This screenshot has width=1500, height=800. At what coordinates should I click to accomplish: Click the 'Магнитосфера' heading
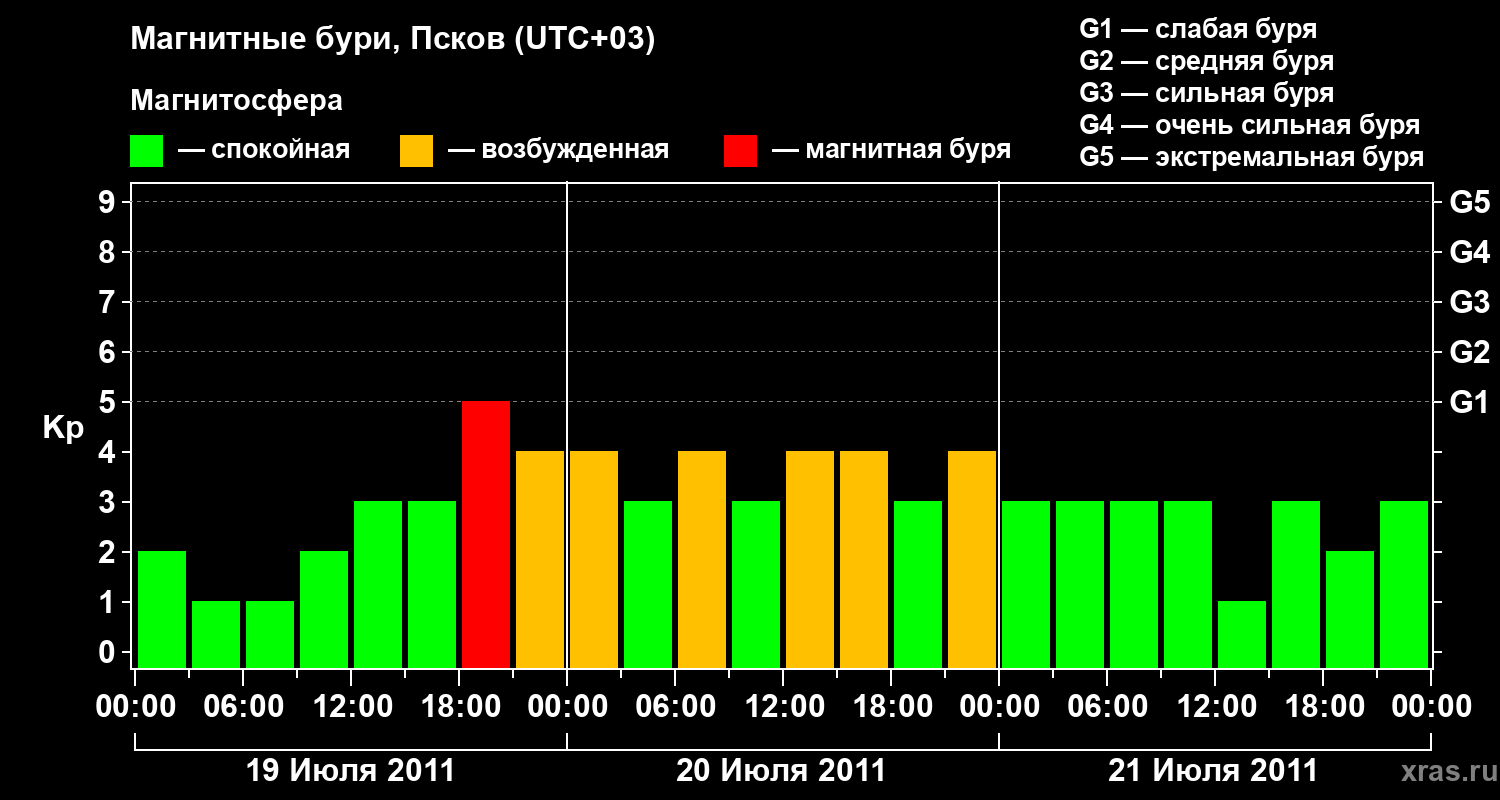click(236, 101)
